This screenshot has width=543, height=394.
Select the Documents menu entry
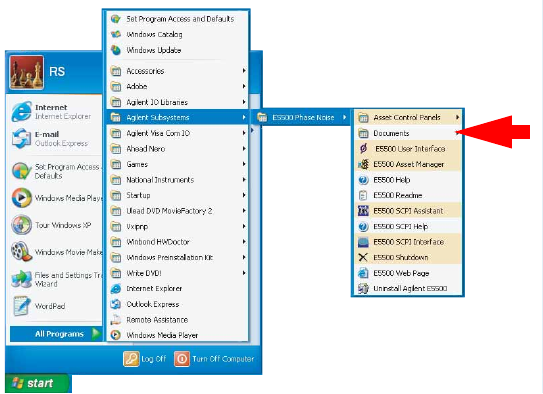408,133
